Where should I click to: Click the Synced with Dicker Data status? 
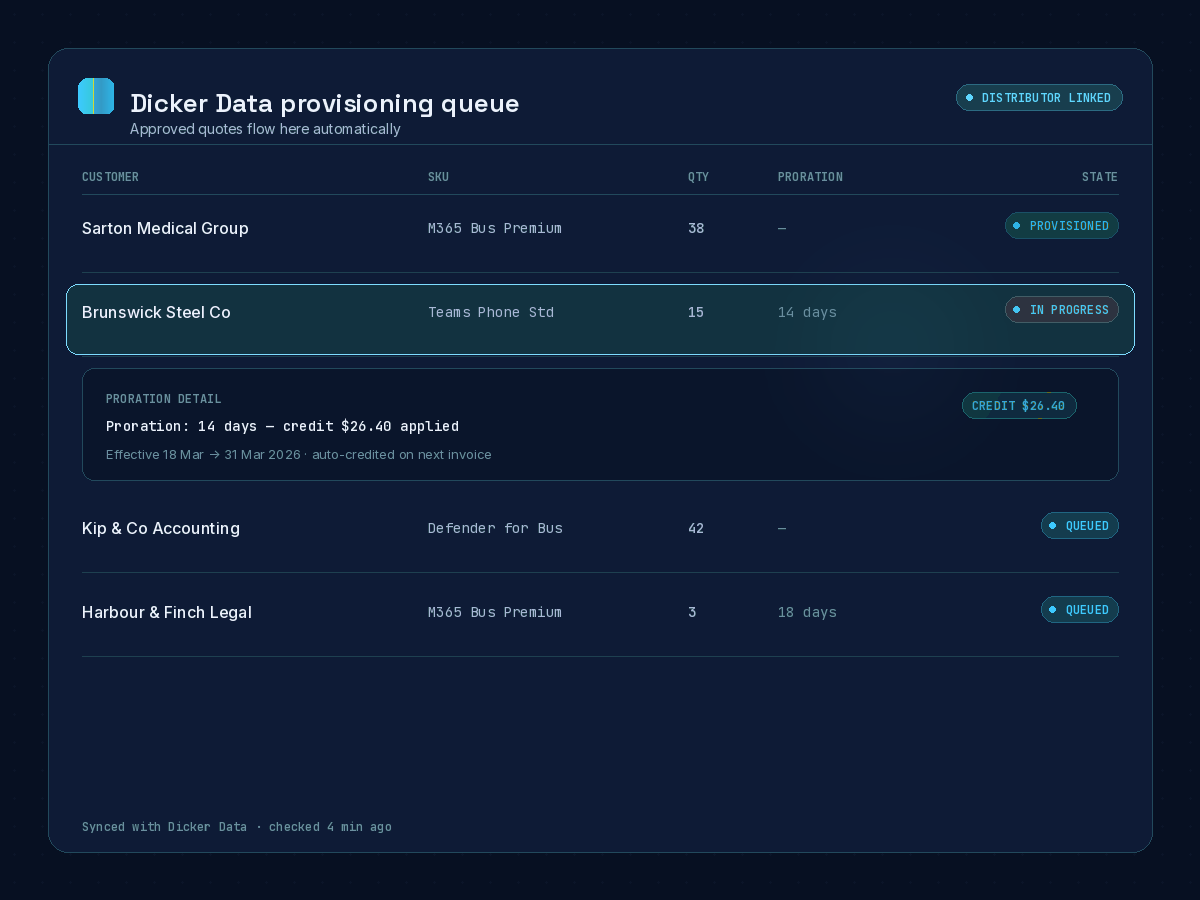(237, 827)
